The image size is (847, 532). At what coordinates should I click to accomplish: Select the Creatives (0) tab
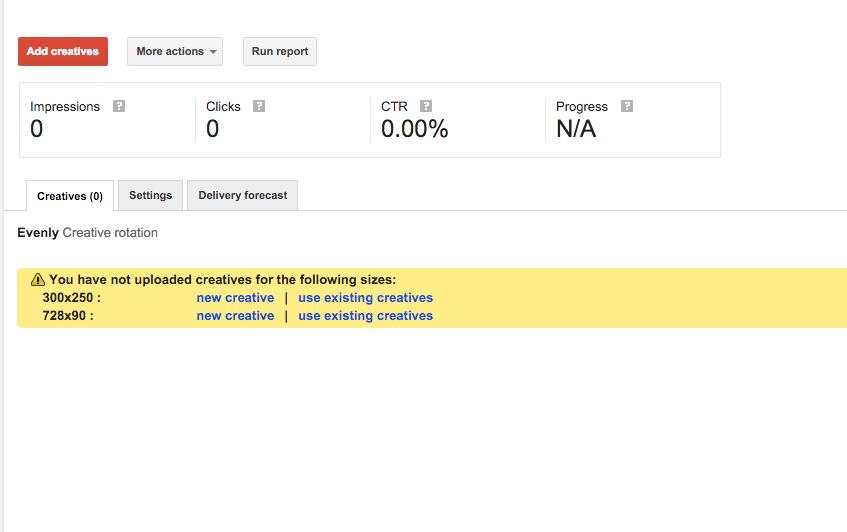(x=70, y=196)
